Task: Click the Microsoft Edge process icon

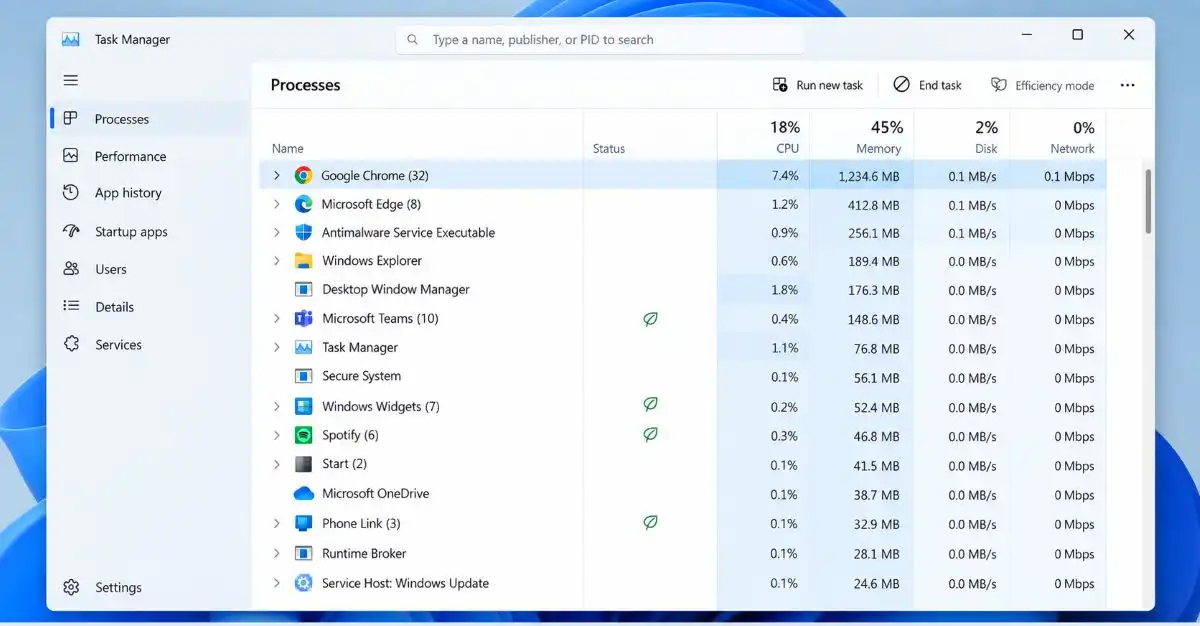Action: (x=303, y=204)
